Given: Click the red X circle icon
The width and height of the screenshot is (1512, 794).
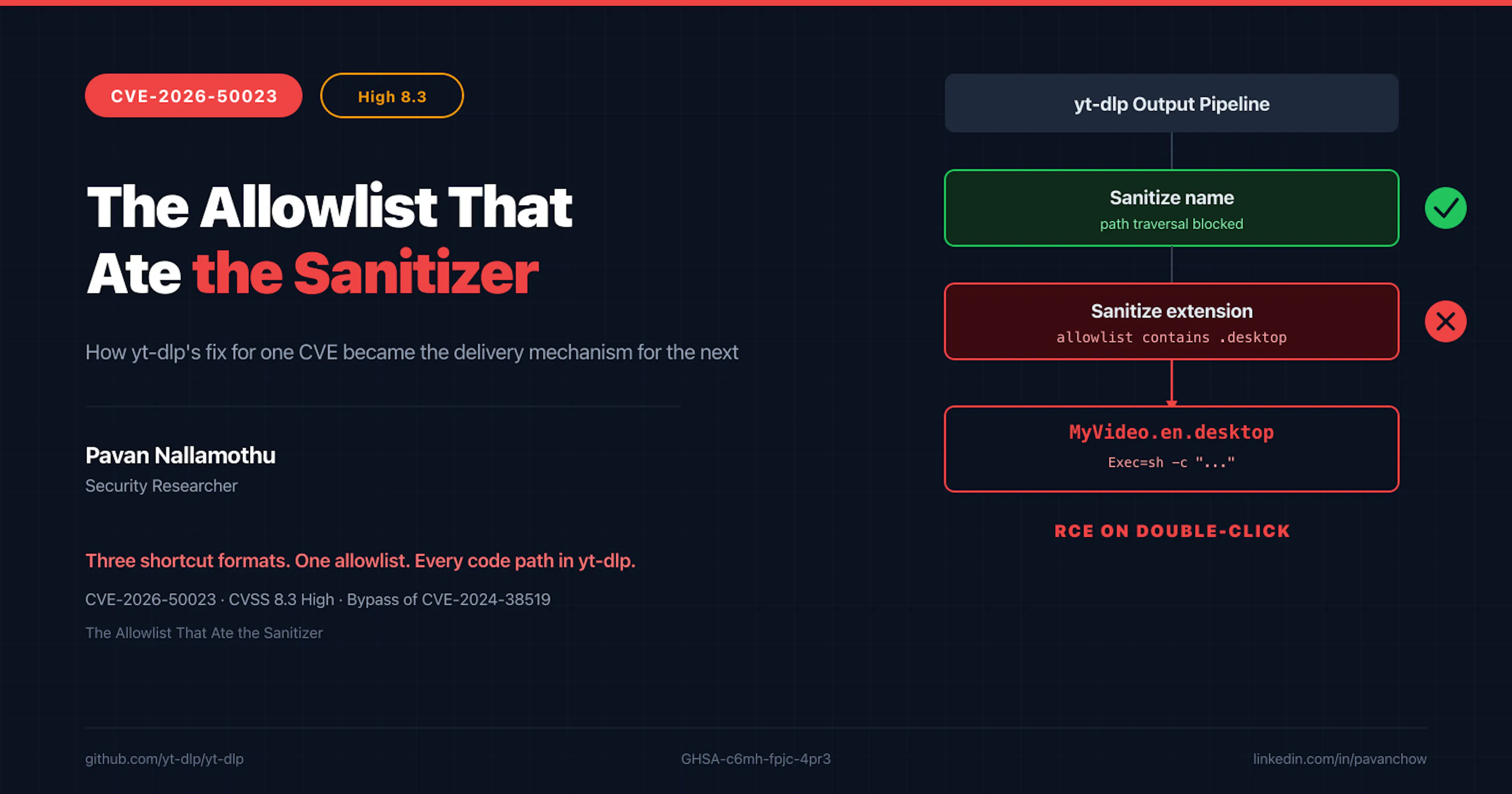Looking at the screenshot, I should pos(1445,321).
